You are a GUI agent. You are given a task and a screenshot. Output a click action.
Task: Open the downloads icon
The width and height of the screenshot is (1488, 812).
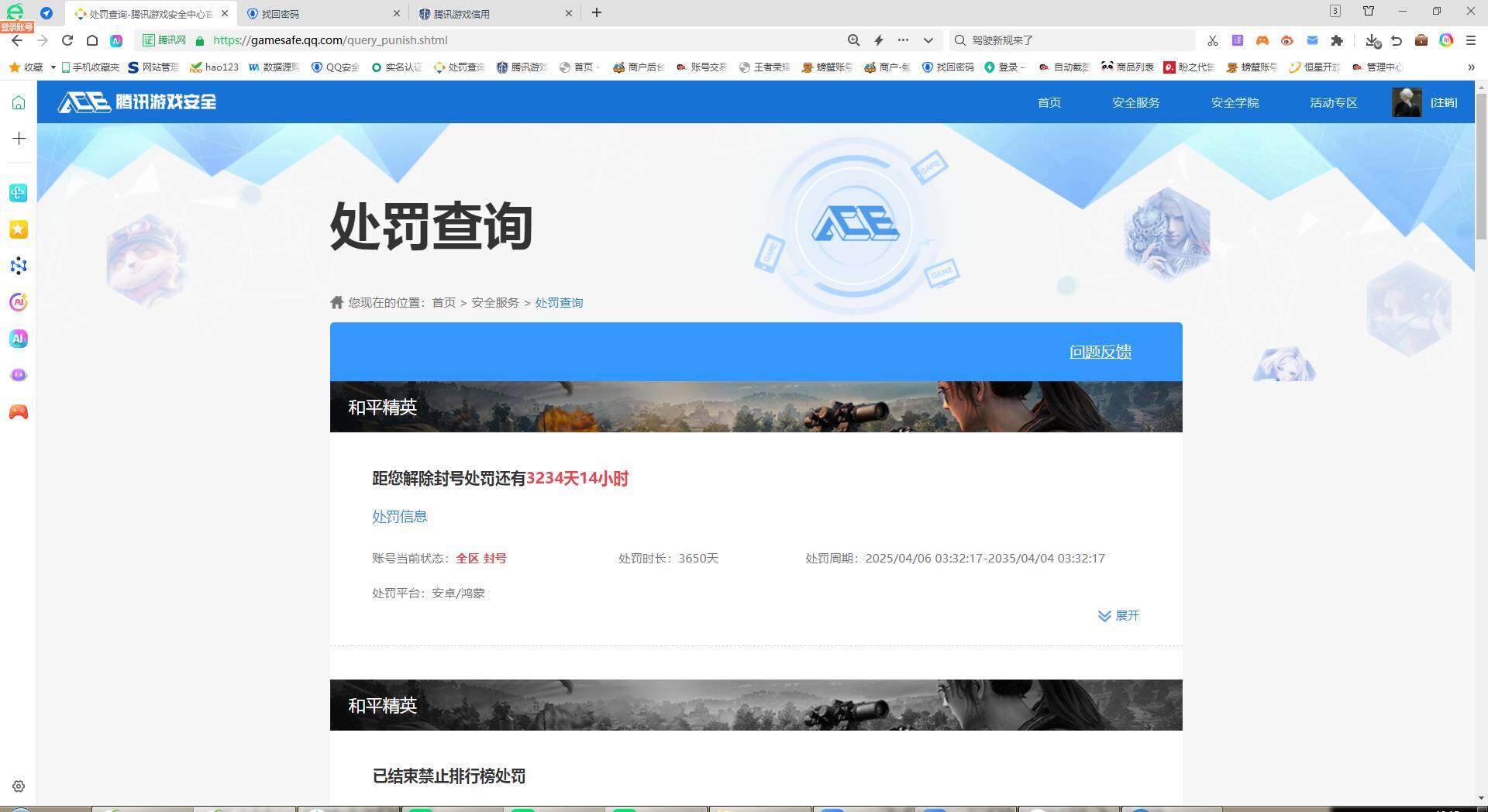tap(1373, 40)
